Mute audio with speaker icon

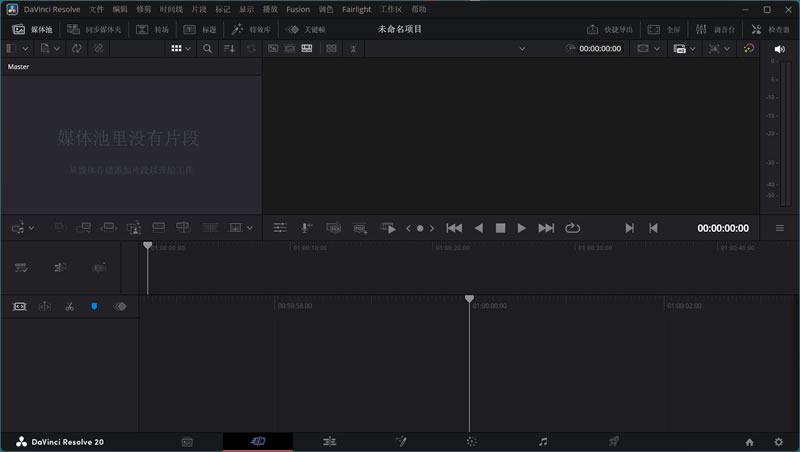tap(780, 49)
